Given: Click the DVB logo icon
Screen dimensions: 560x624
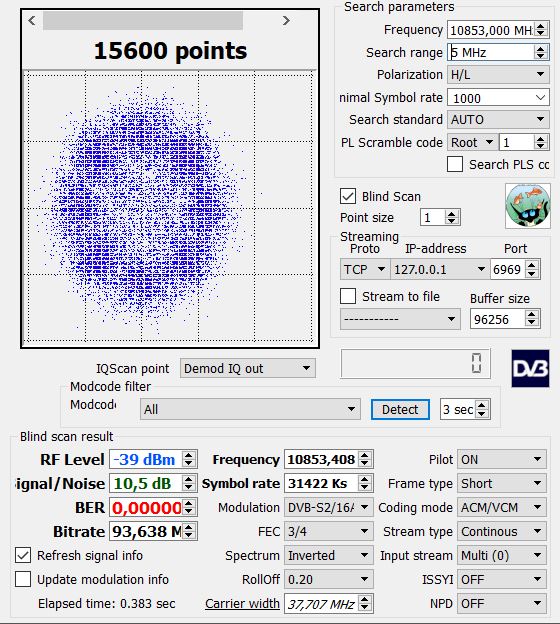Looking at the screenshot, I should [530, 369].
